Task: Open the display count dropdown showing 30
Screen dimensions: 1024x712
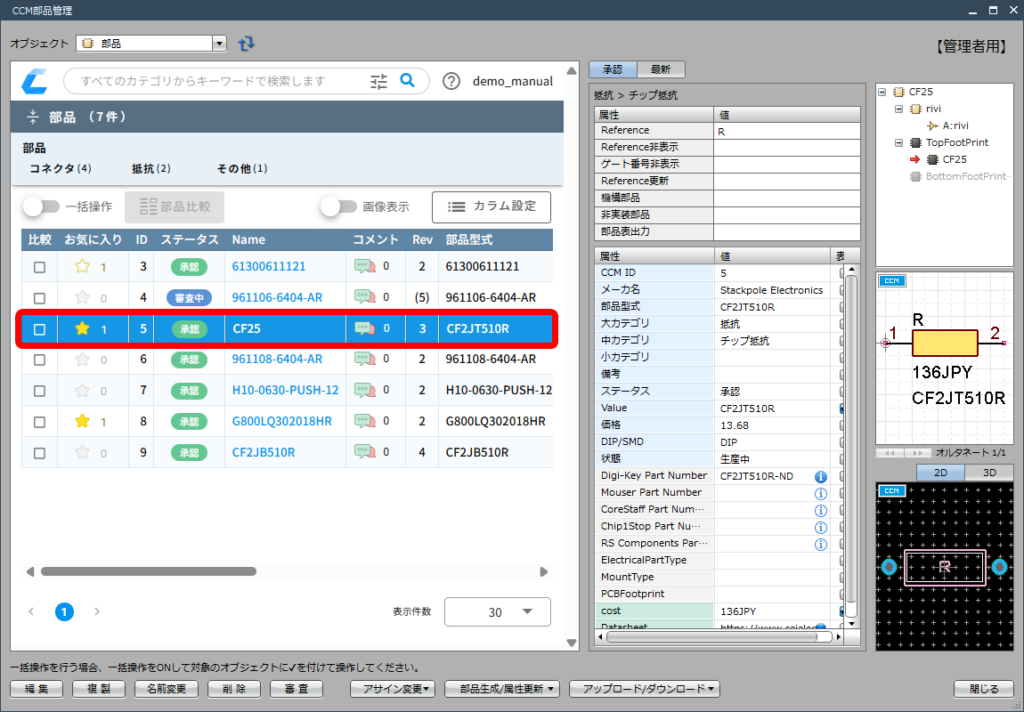Action: pyautogui.click(x=498, y=612)
